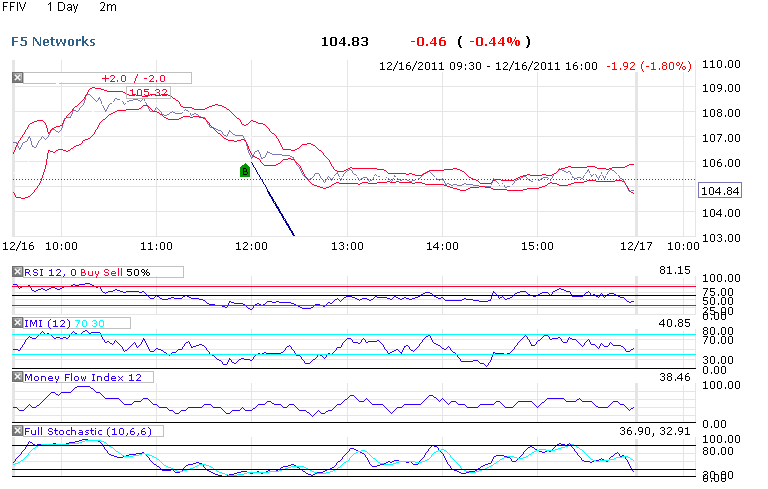This screenshot has width=768, height=489.
Task: Close the Bollinger band +2.0 / -2.0 overlay
Action: (x=18, y=77)
